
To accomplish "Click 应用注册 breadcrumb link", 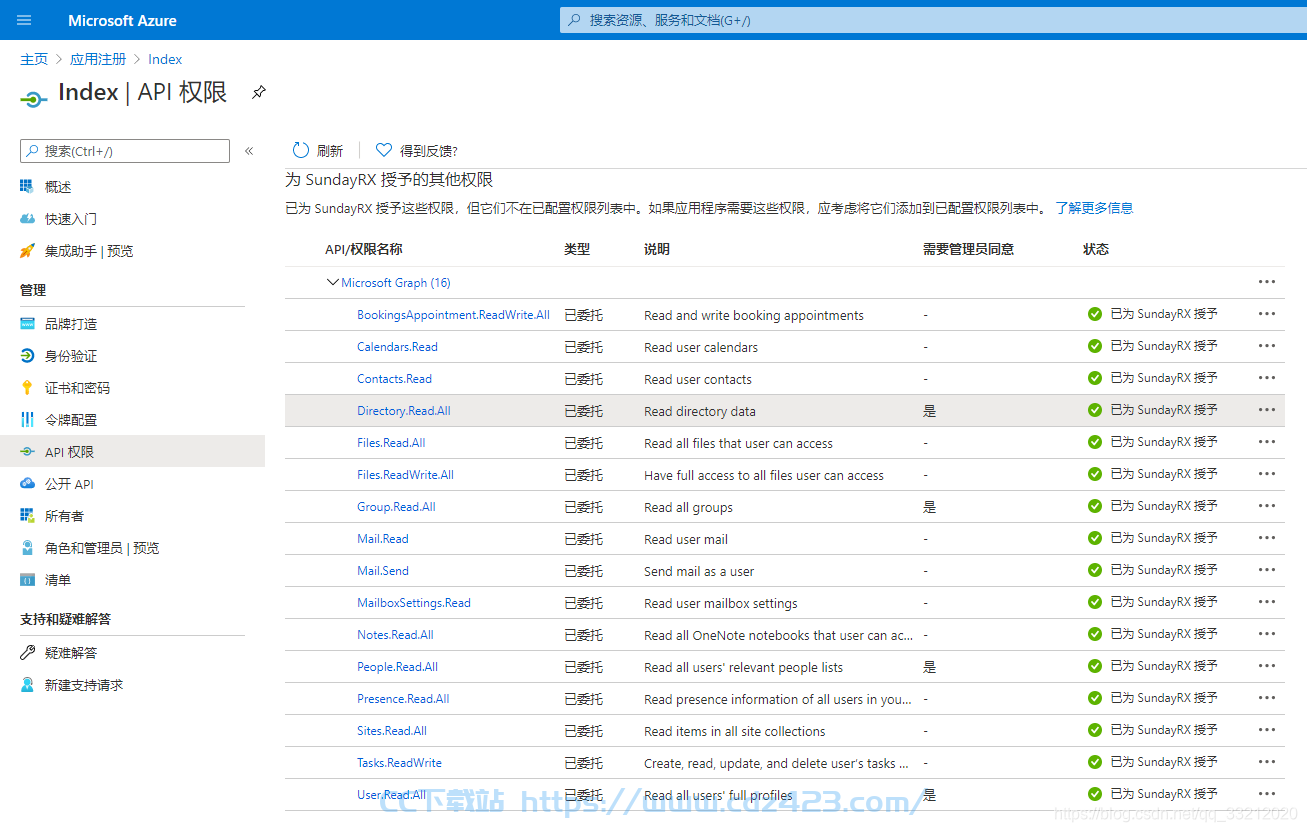I will point(98,59).
